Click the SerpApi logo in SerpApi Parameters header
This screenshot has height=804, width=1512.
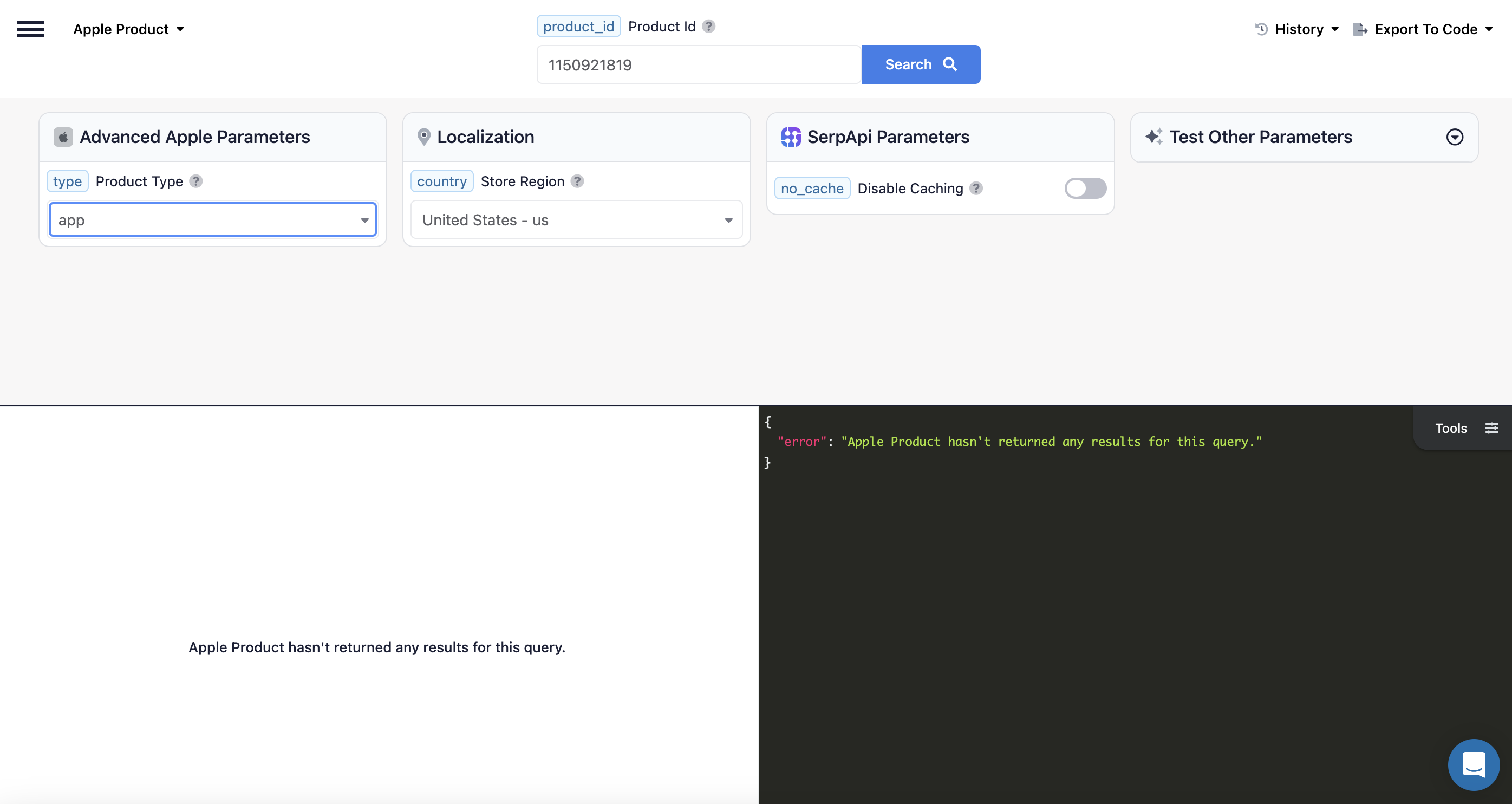791,136
